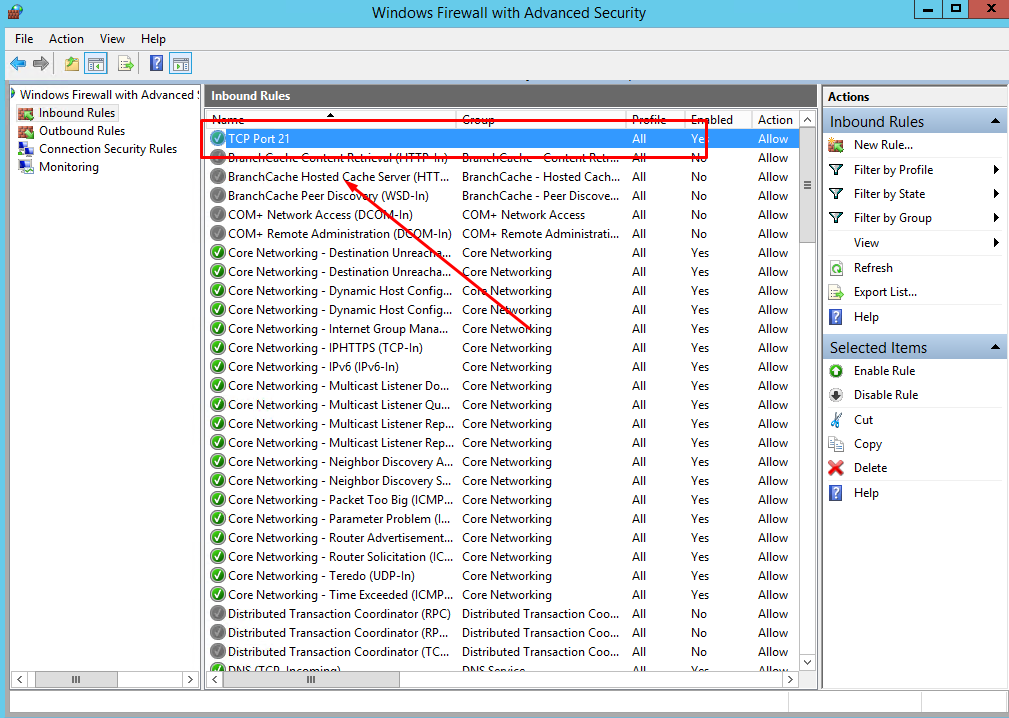
Task: Open the Action menu
Action: pos(66,39)
